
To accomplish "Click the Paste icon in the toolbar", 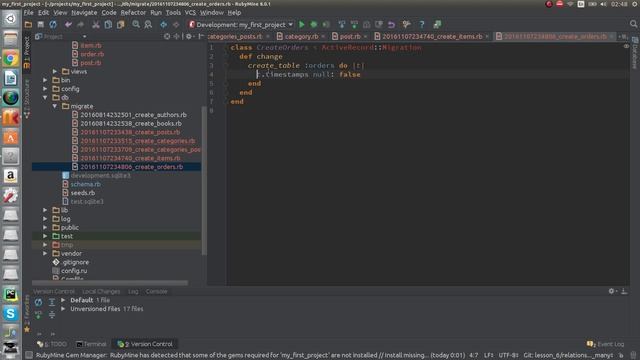I will (x=121, y=25).
